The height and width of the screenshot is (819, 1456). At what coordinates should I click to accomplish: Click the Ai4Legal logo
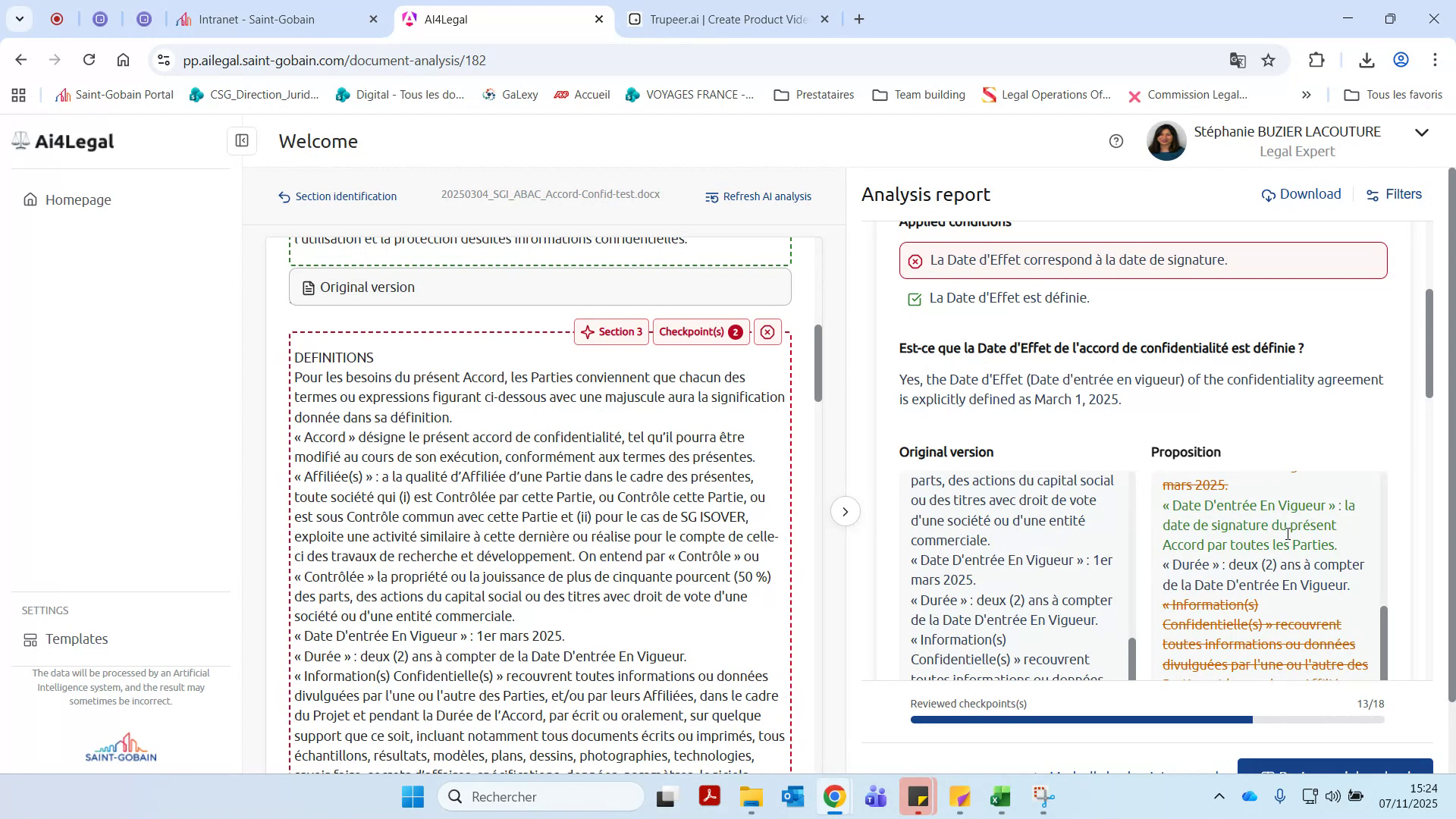point(62,141)
